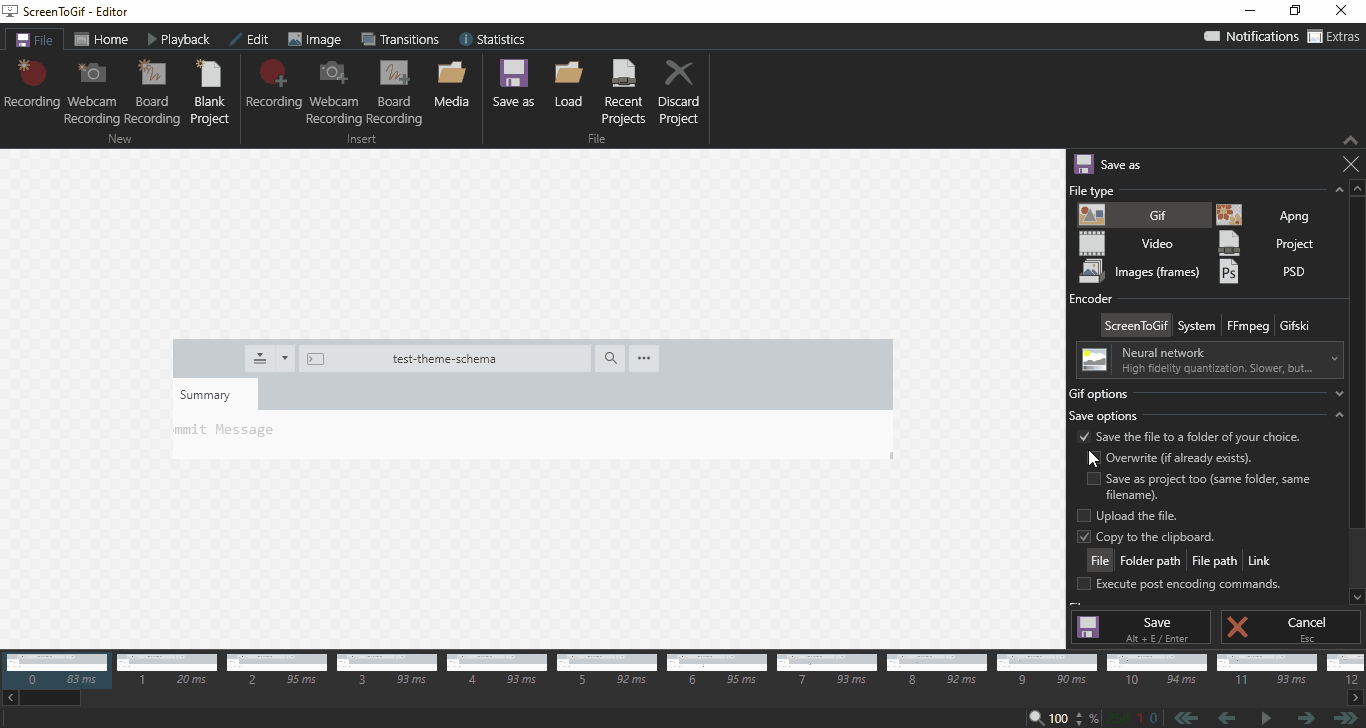Jump to the first frame
This screenshot has width=1366, height=728.
(x=1187, y=718)
